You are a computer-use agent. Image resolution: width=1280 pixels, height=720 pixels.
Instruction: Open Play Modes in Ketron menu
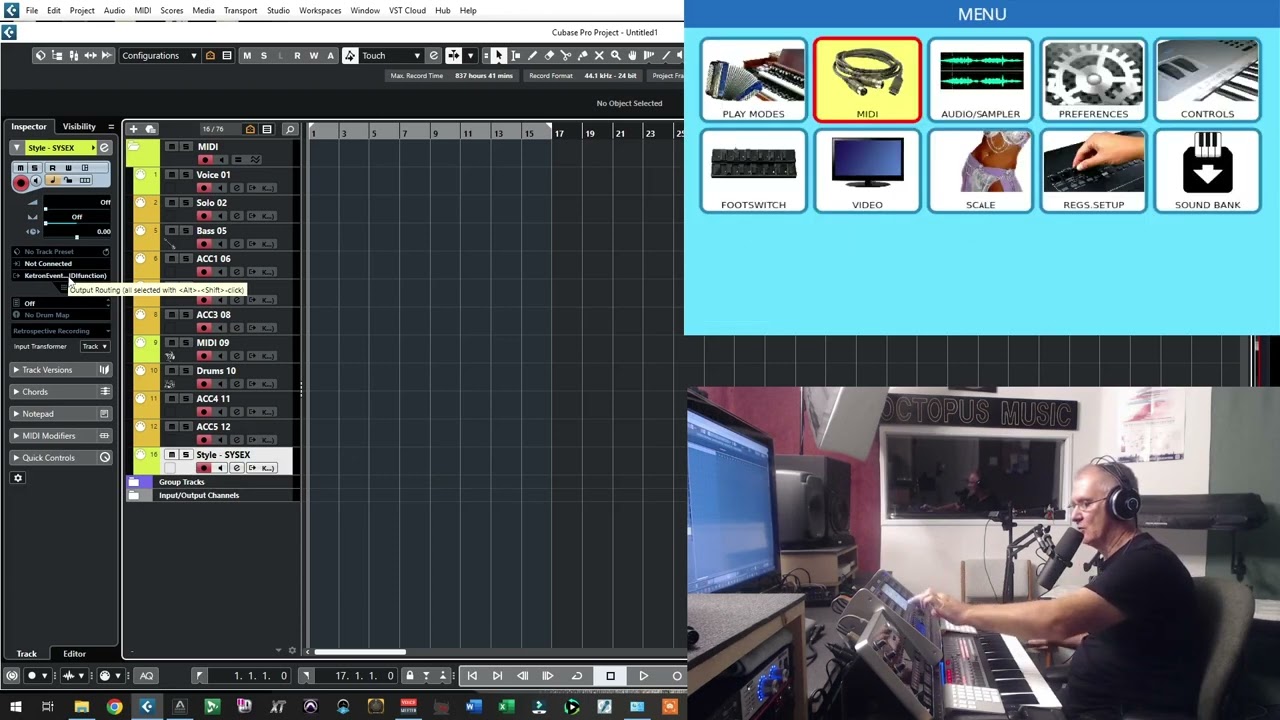click(753, 80)
